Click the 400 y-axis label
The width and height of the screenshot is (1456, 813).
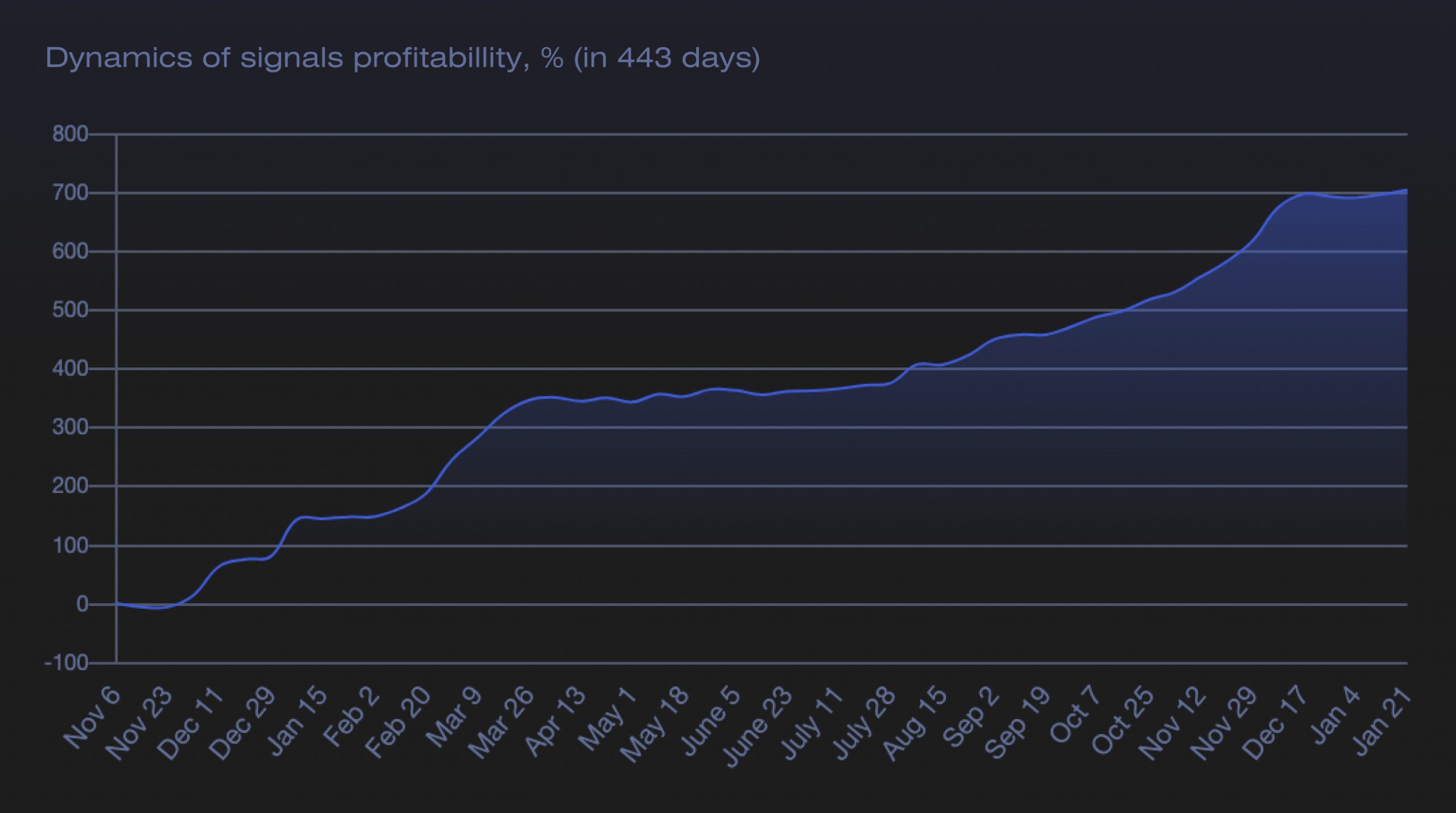(70, 369)
